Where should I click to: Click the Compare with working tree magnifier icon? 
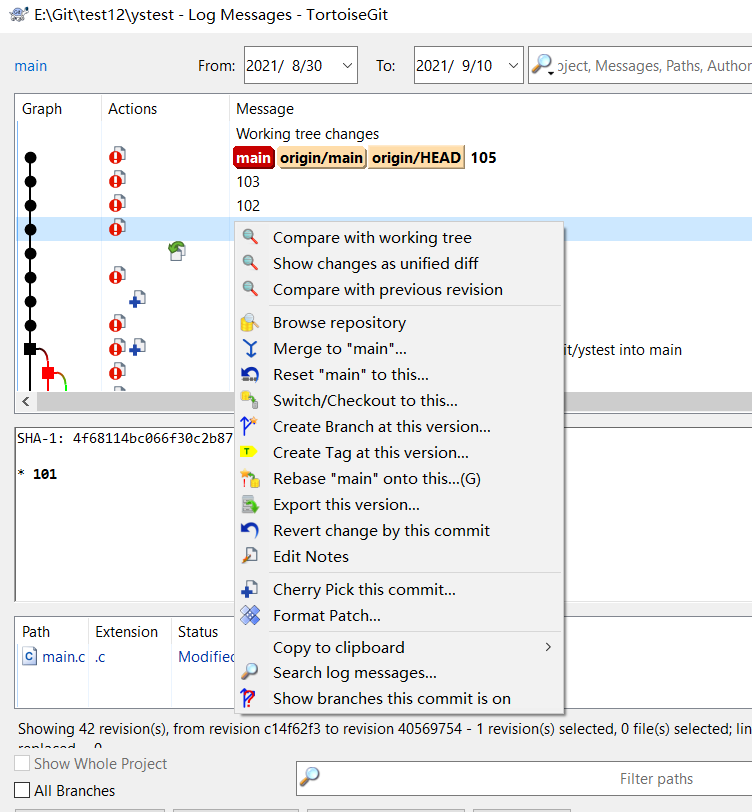[250, 237]
